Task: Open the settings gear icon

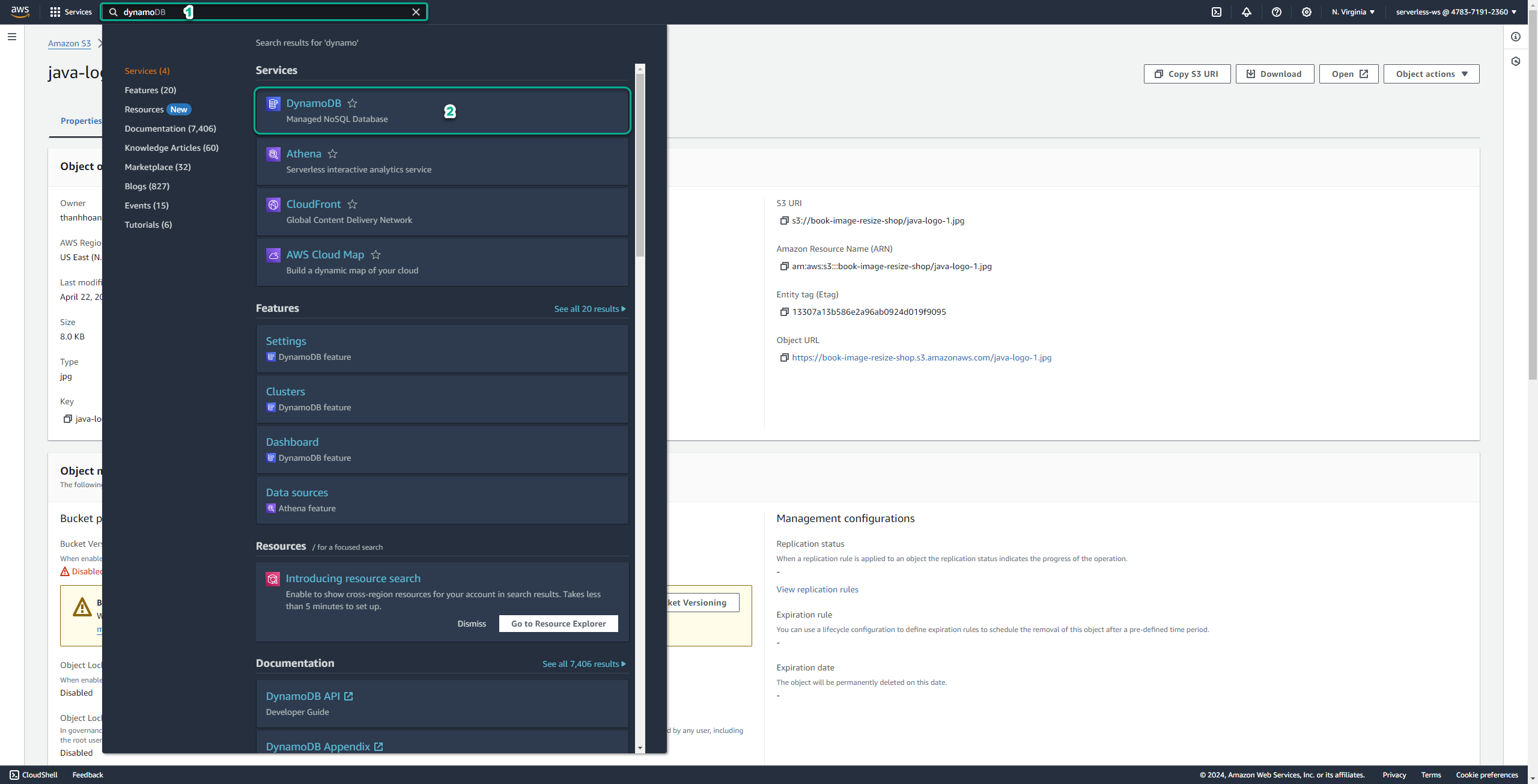Action: coord(1307,12)
